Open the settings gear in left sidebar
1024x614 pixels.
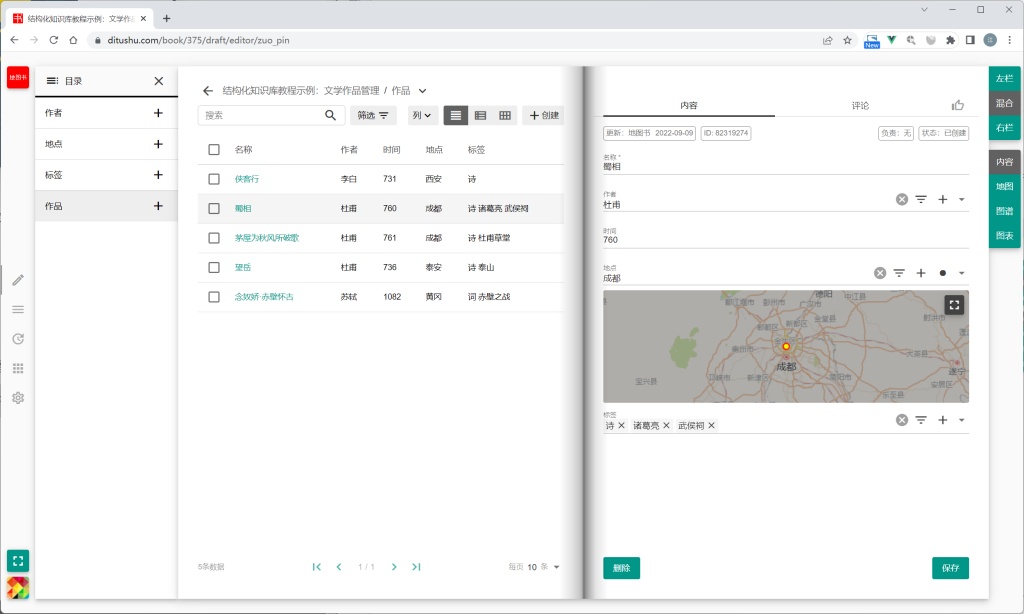pyautogui.click(x=18, y=398)
